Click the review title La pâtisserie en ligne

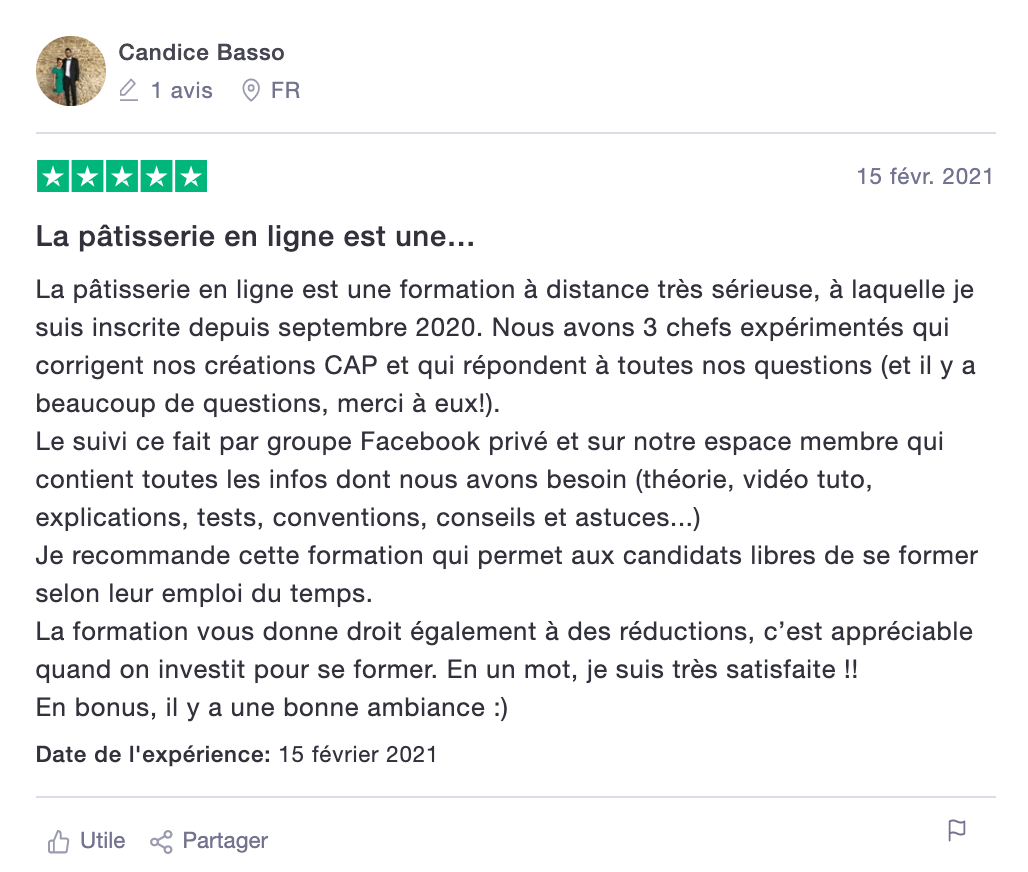coord(255,237)
